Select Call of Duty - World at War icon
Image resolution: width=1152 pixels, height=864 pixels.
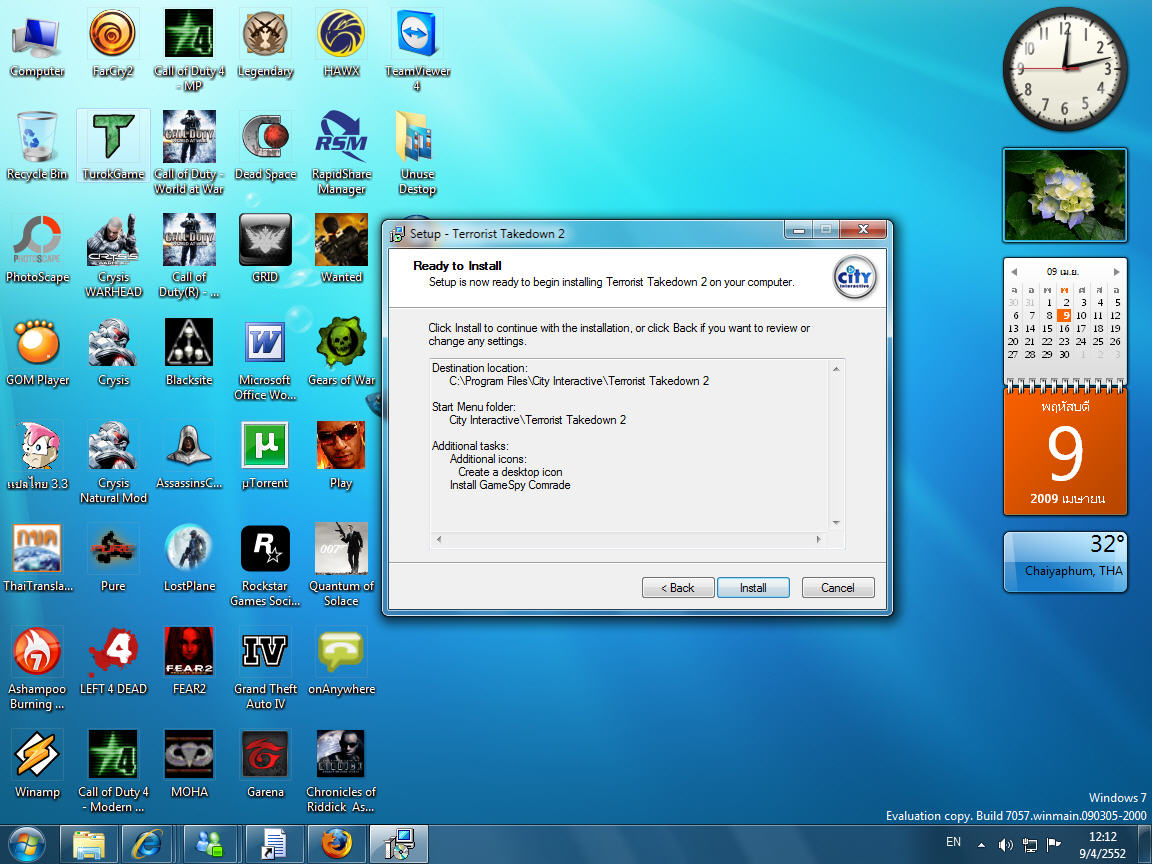click(x=189, y=153)
